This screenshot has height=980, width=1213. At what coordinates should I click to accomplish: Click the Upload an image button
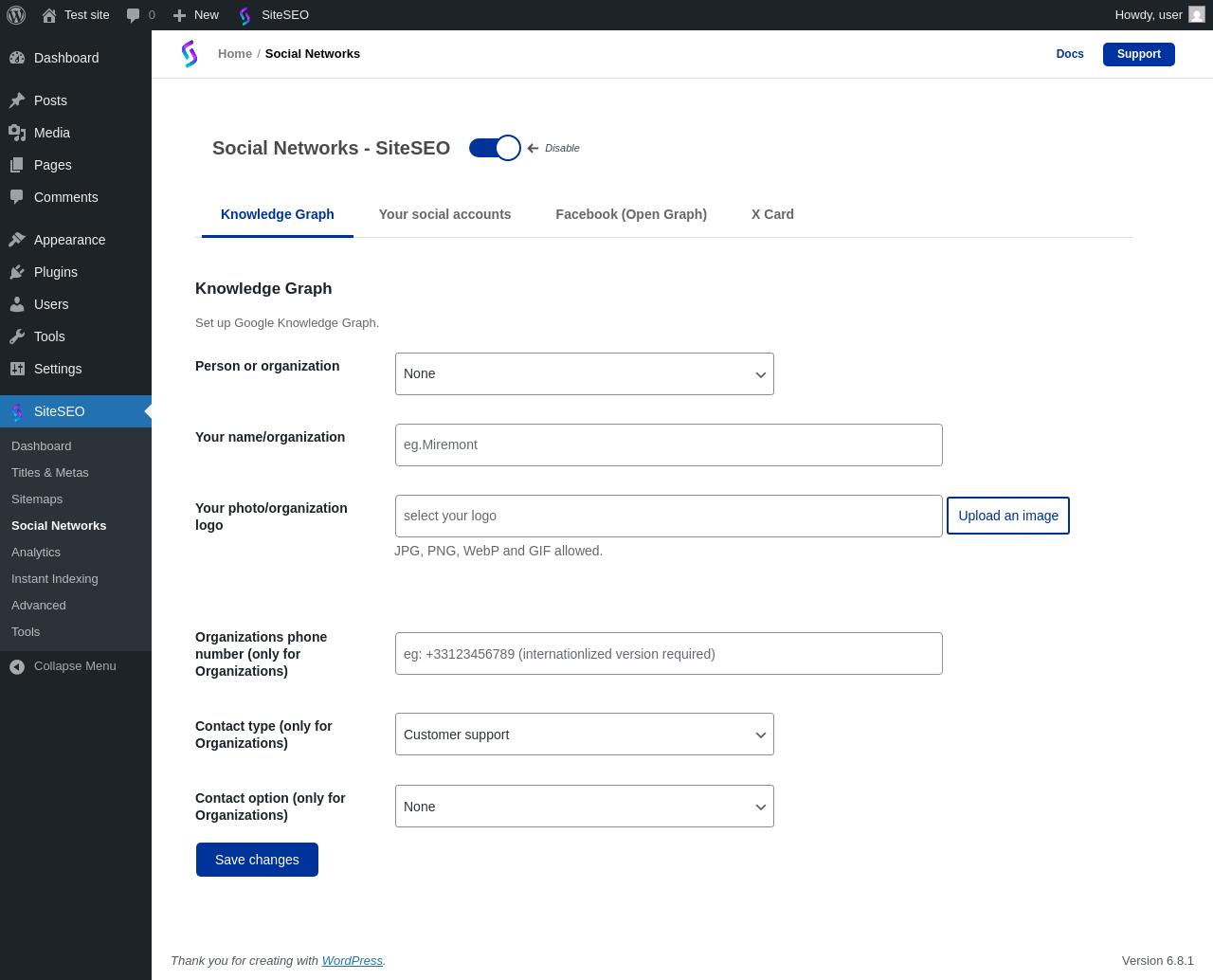pos(1008,516)
